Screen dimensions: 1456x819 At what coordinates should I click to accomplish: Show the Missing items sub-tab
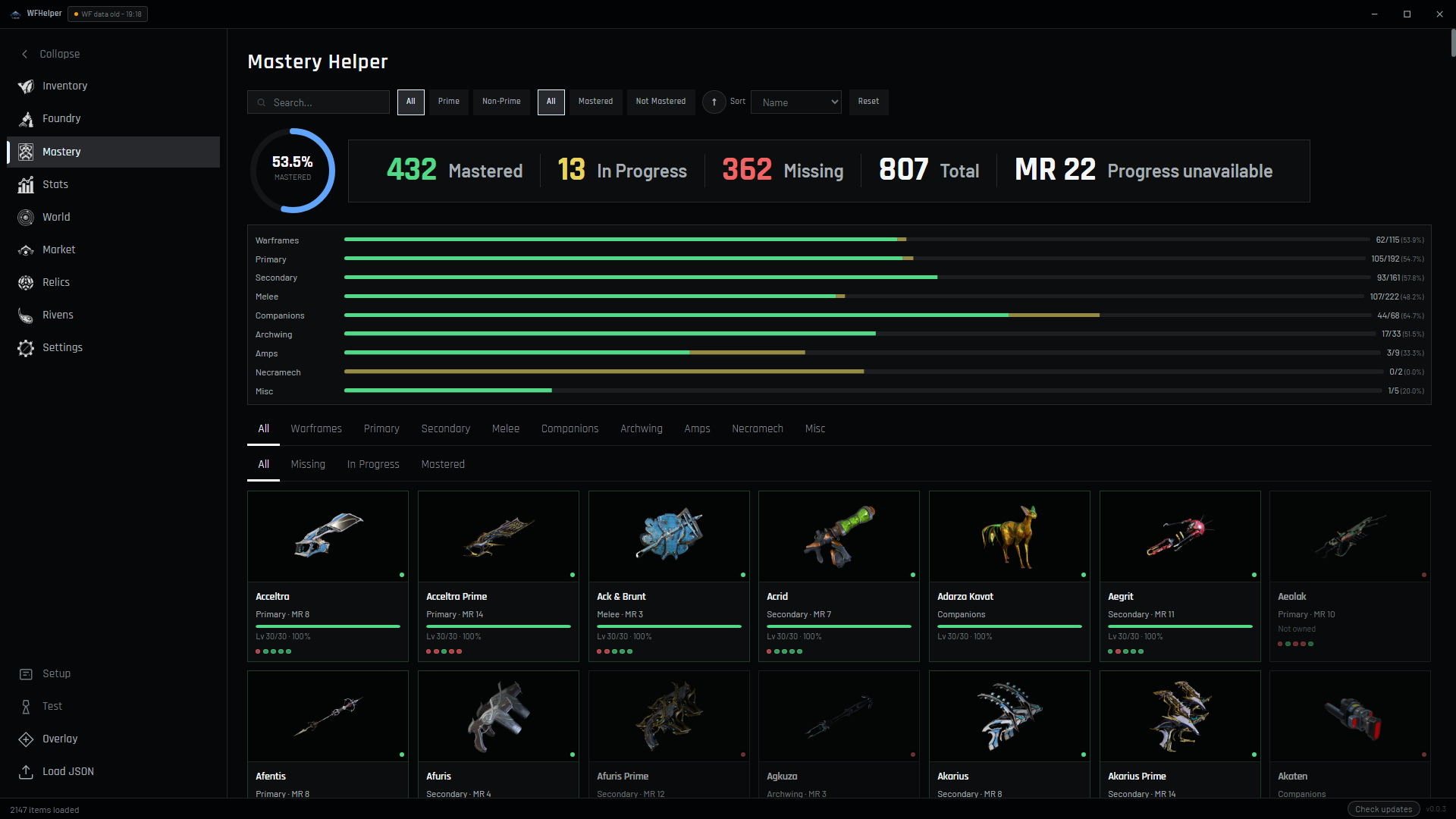[308, 464]
